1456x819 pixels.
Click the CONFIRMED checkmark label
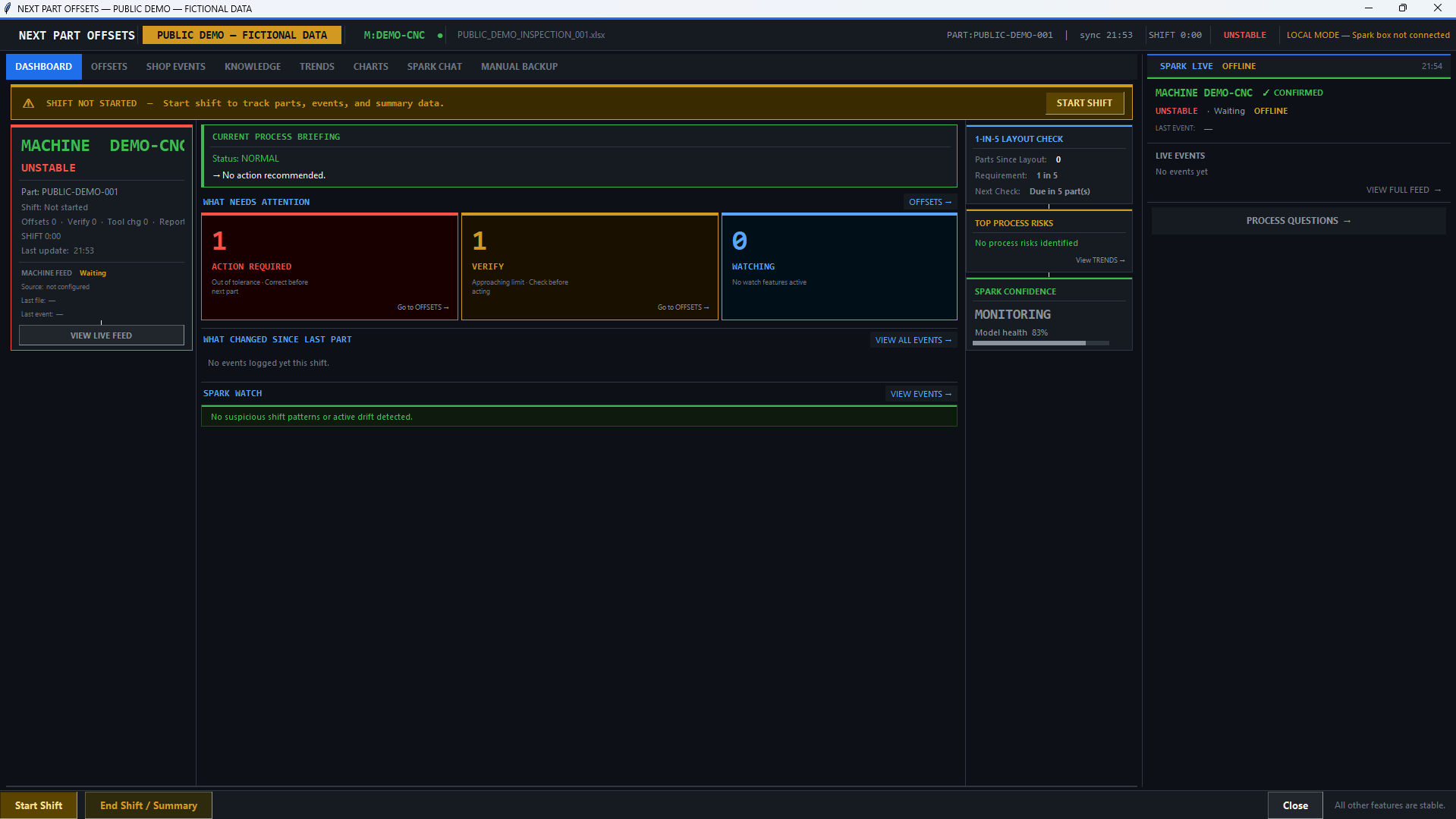pos(1293,93)
